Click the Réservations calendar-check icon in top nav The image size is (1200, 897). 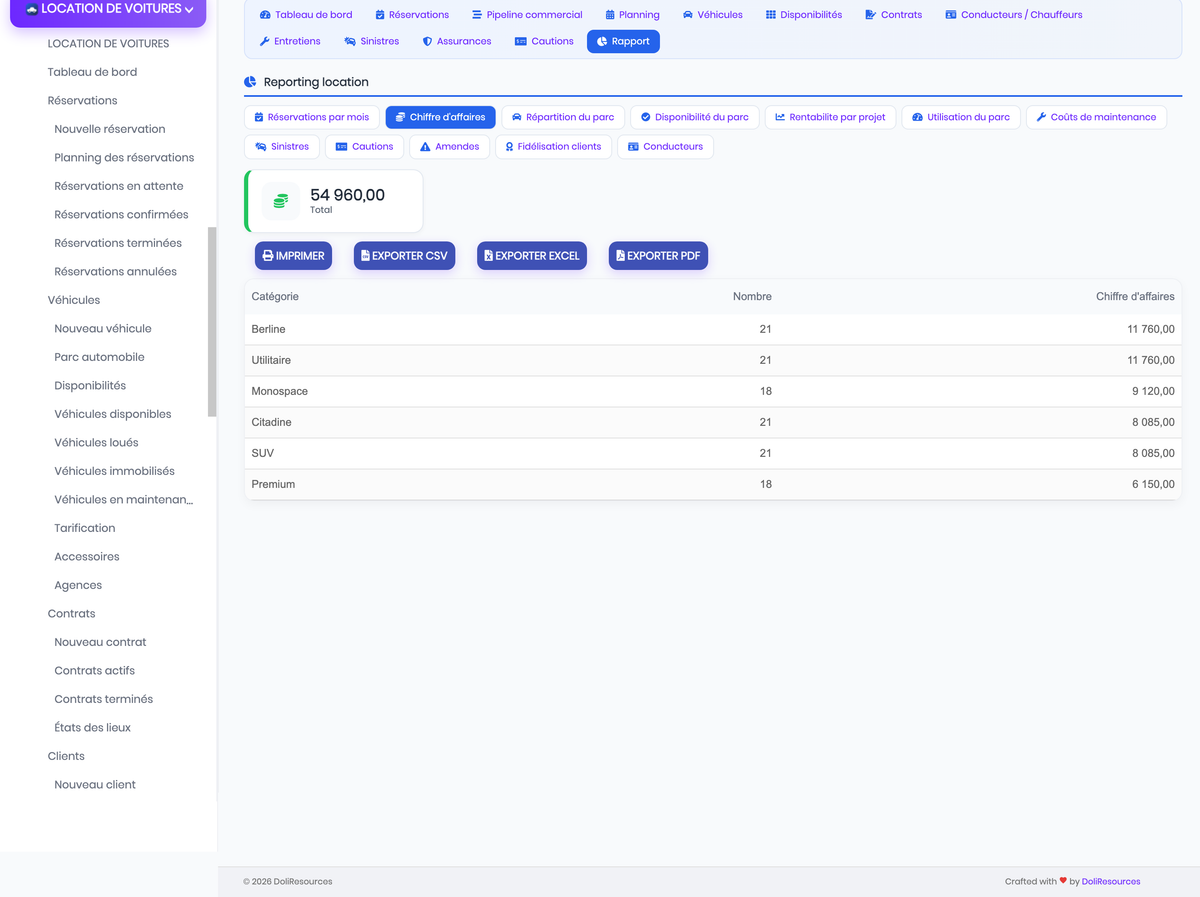pyautogui.click(x=380, y=15)
